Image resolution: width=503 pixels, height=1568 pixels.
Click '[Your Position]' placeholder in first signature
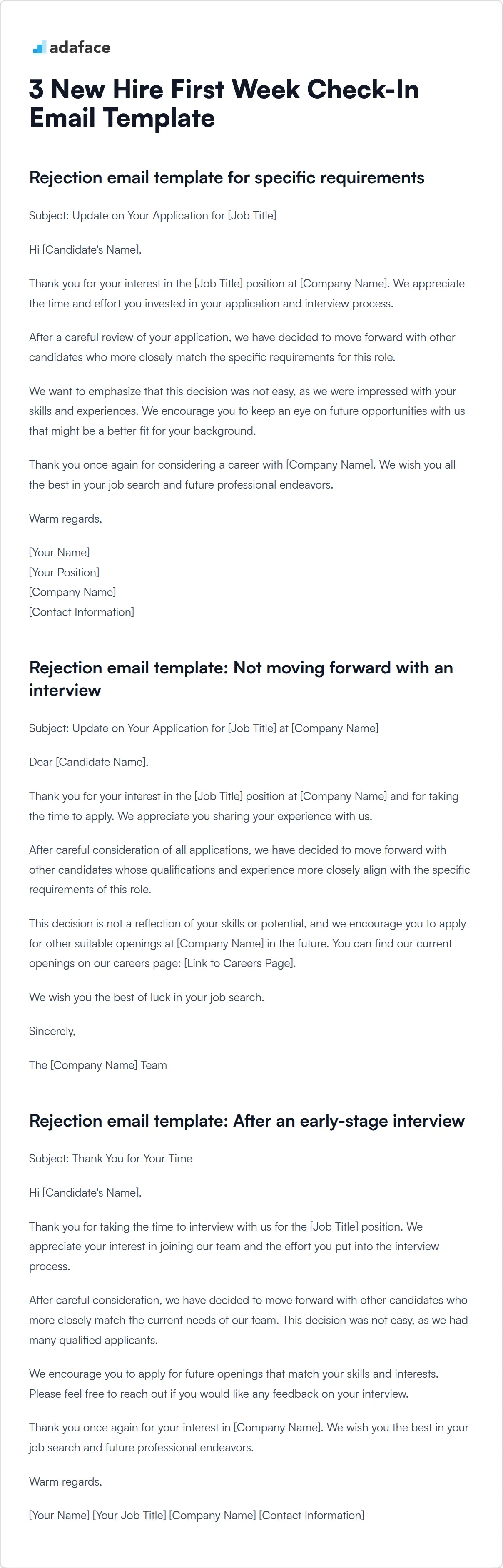(65, 572)
